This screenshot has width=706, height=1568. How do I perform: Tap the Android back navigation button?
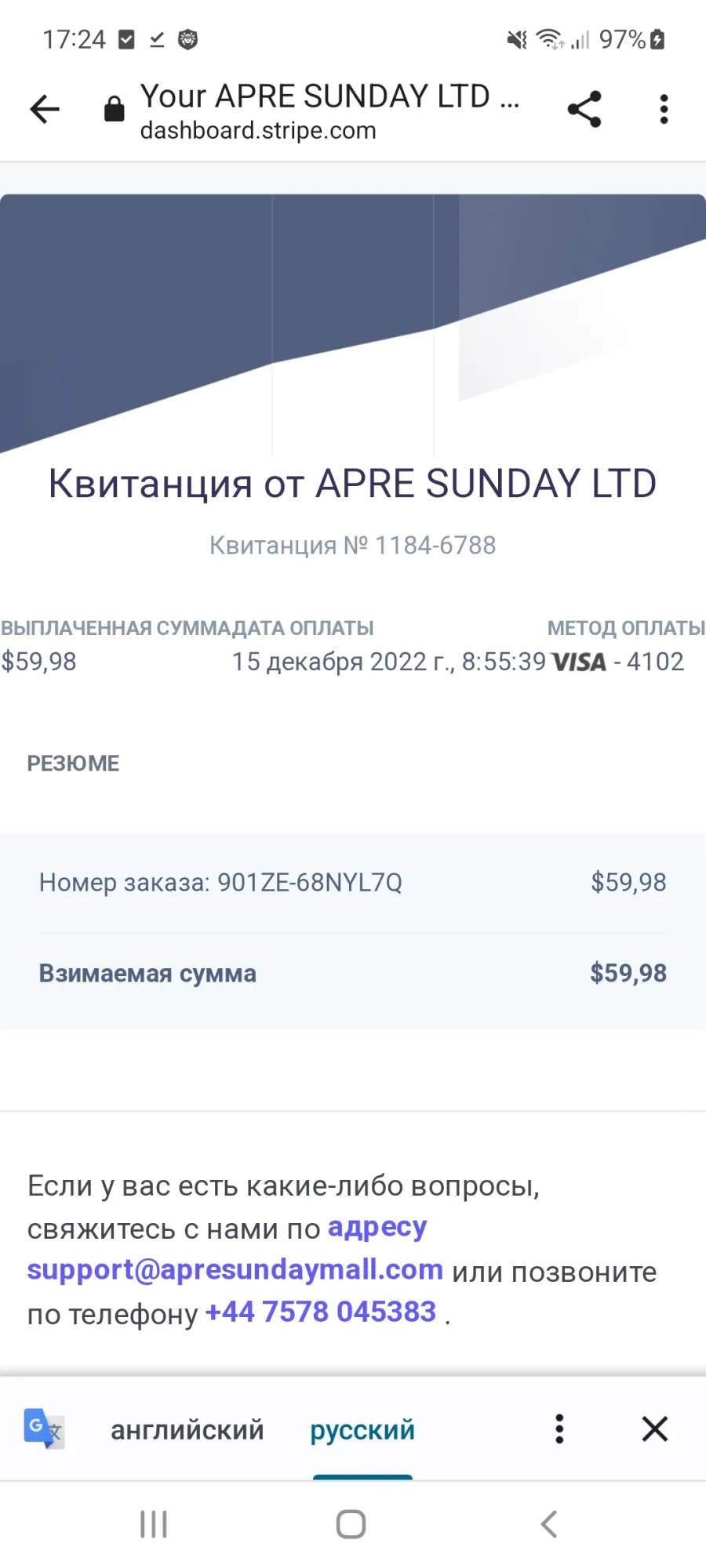(549, 1524)
